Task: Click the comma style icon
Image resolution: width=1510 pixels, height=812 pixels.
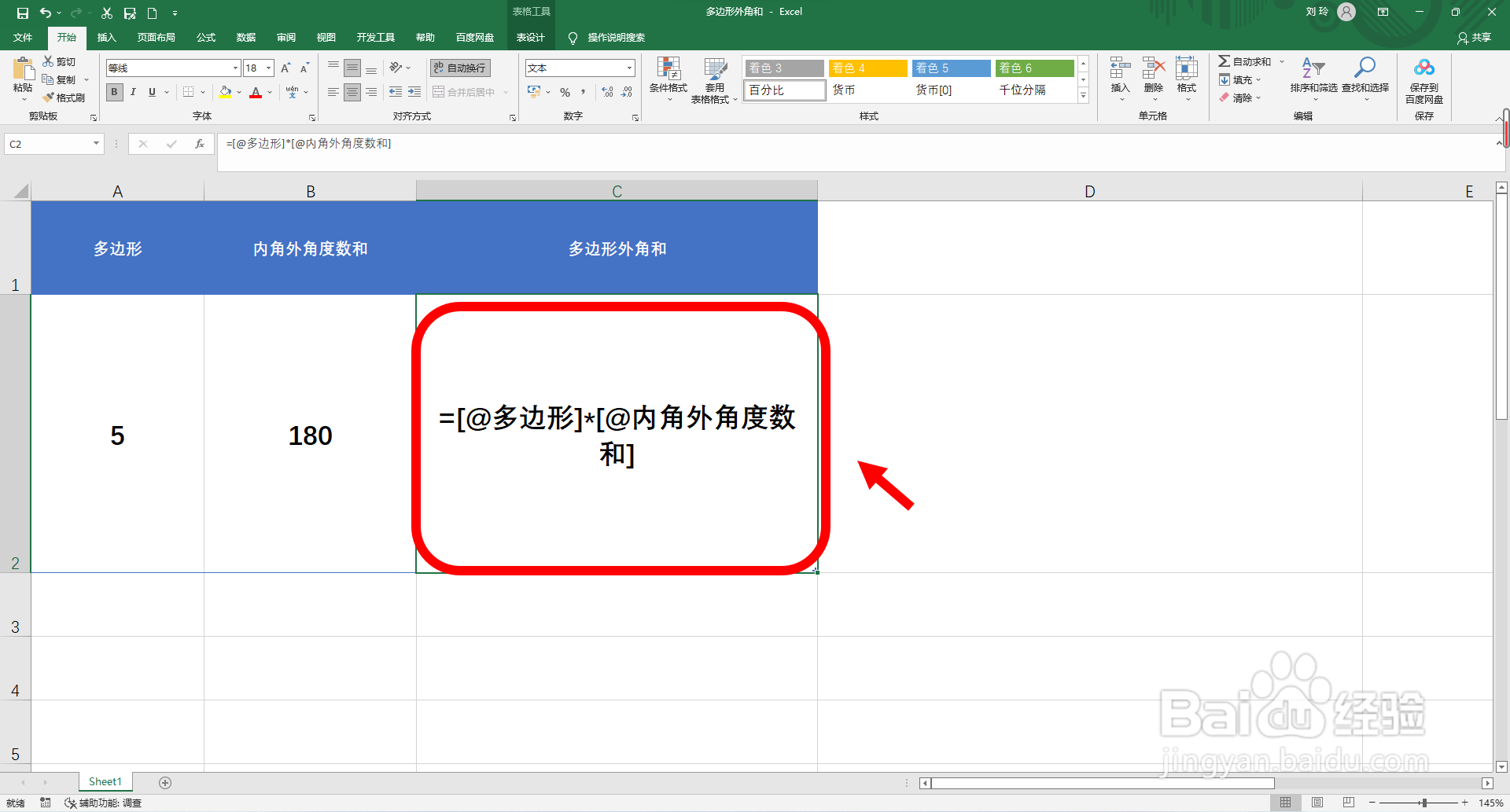Action: click(584, 92)
